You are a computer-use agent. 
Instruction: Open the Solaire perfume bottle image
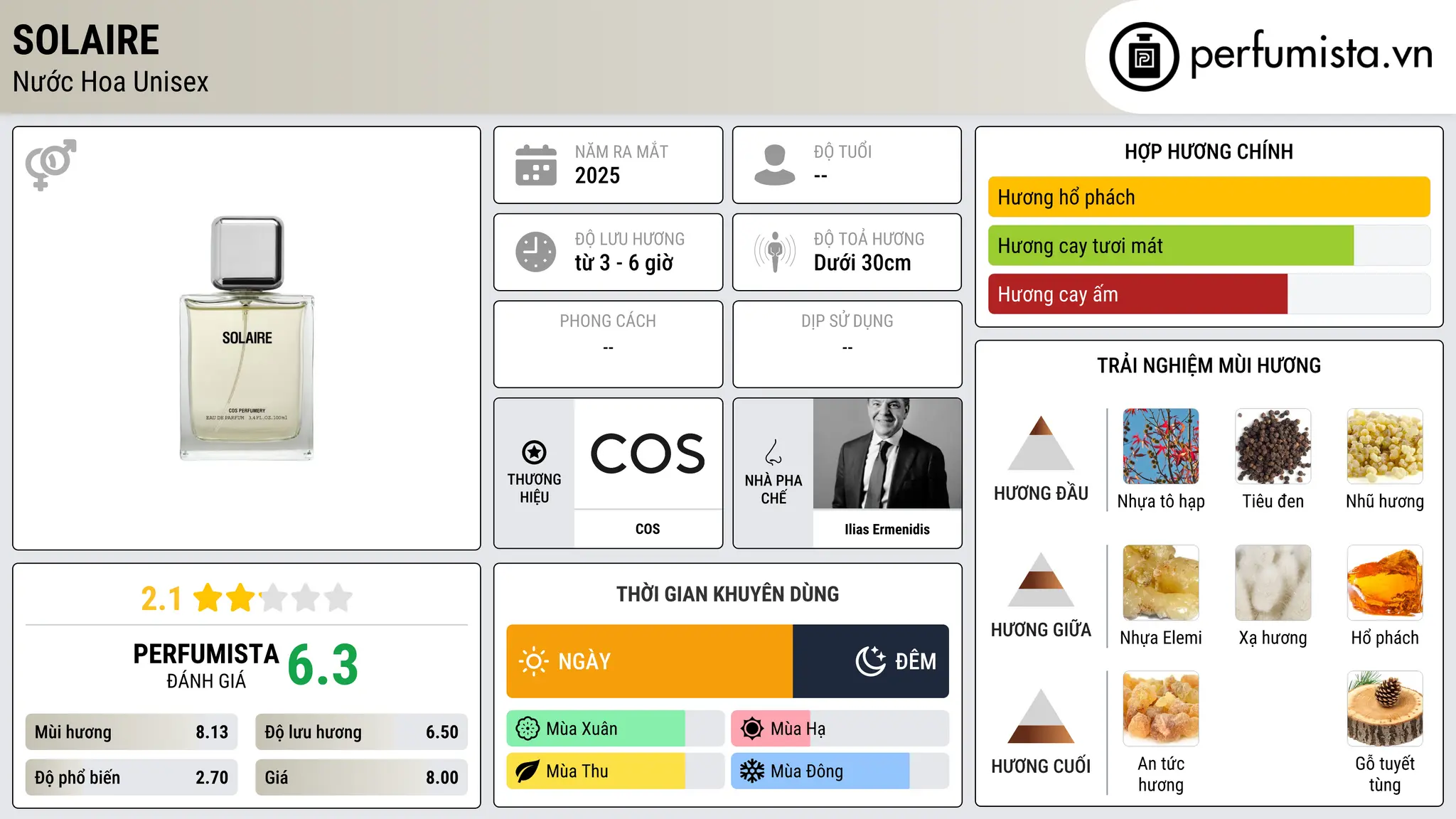[x=247, y=338]
